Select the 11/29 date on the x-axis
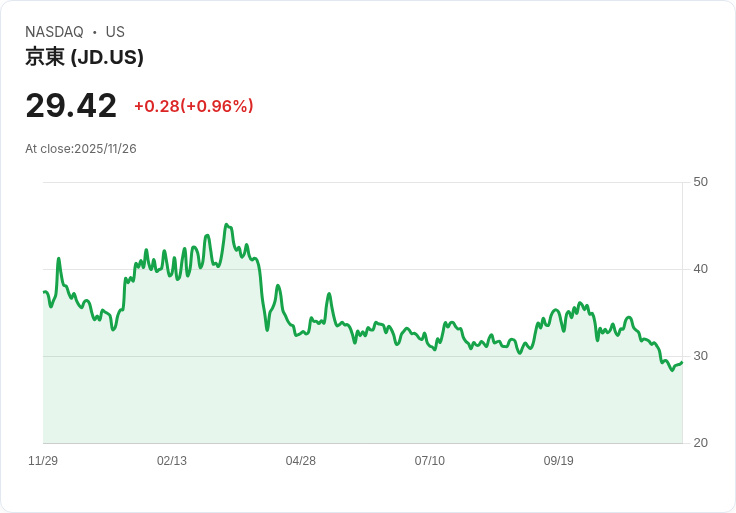The height and width of the screenshot is (513, 736). tap(43, 461)
